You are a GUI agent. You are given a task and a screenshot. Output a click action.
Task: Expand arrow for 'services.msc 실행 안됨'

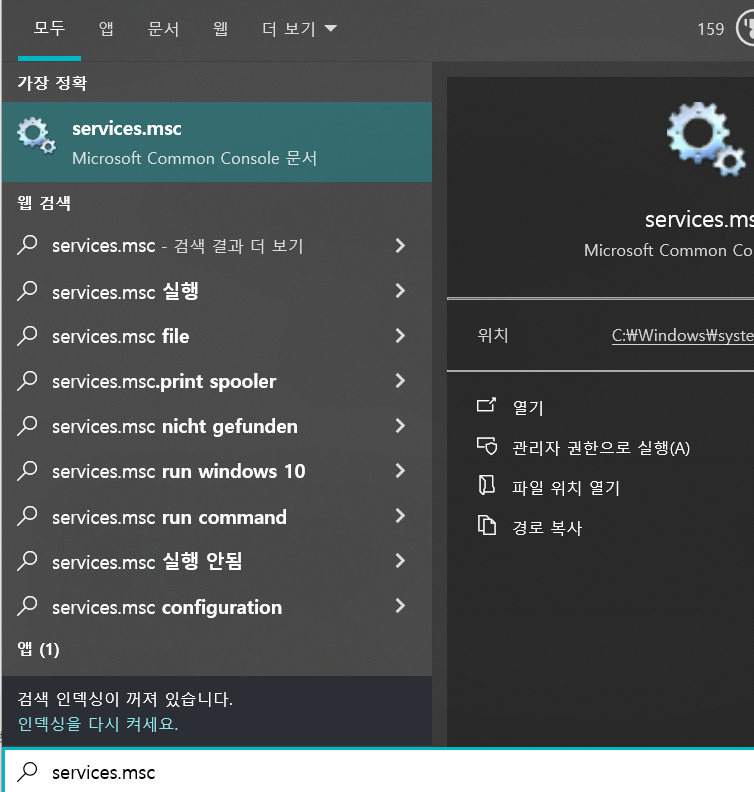400,561
